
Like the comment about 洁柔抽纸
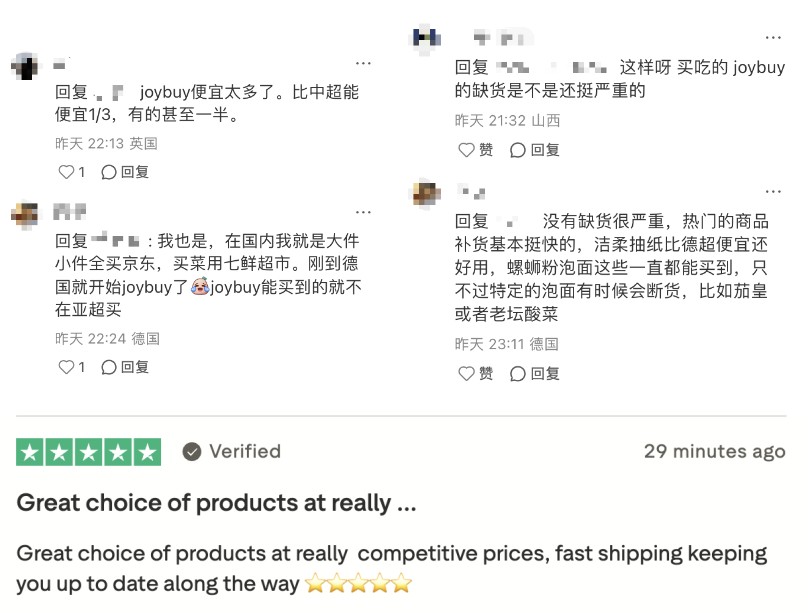pyautogui.click(x=466, y=373)
